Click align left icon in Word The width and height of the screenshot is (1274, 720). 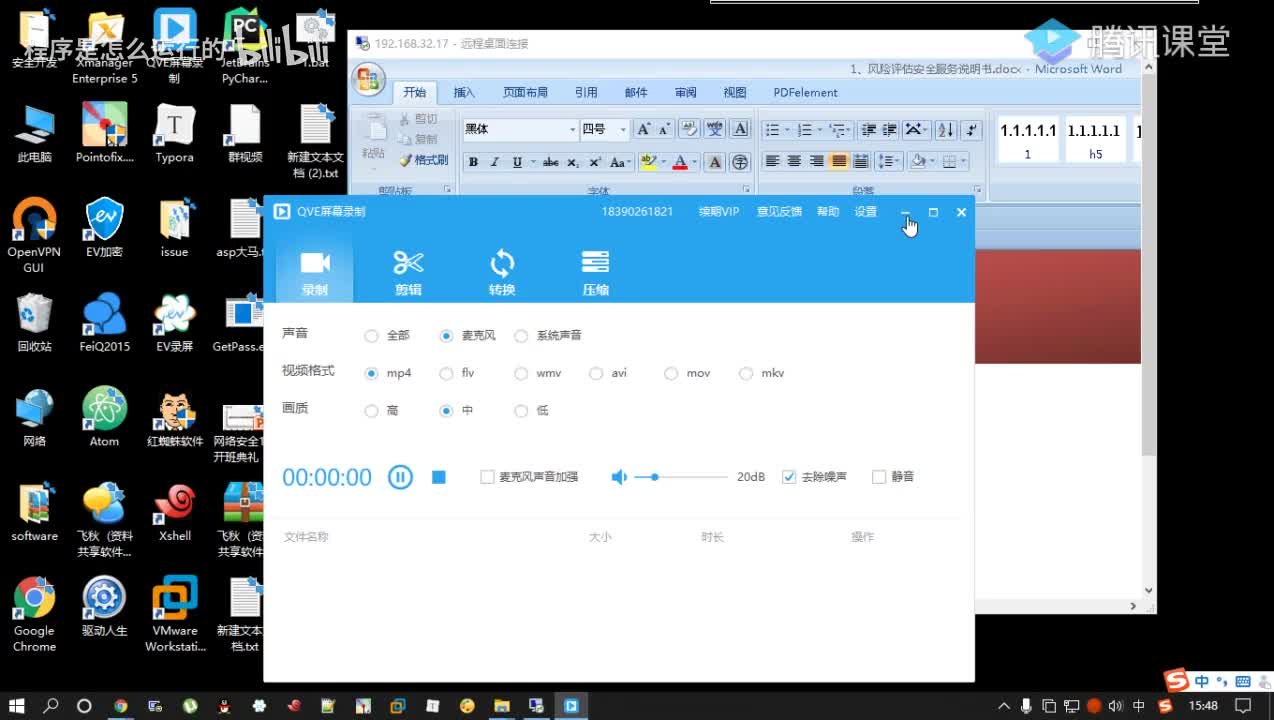point(772,161)
